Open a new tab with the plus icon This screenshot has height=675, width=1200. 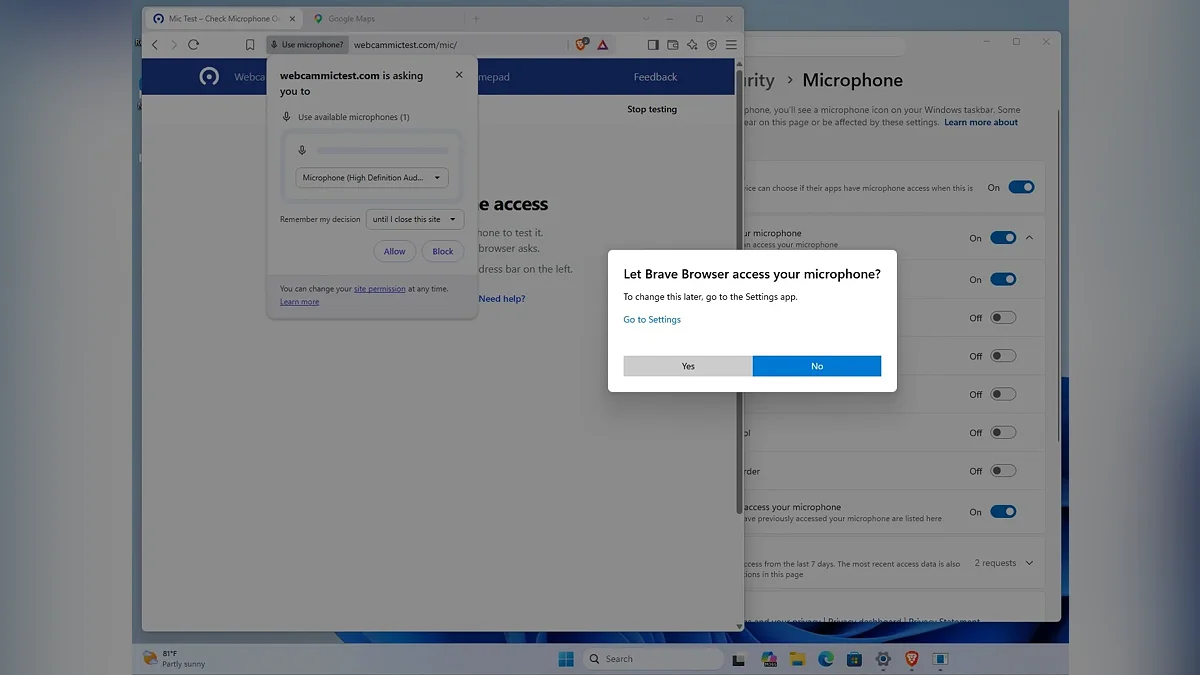476,19
